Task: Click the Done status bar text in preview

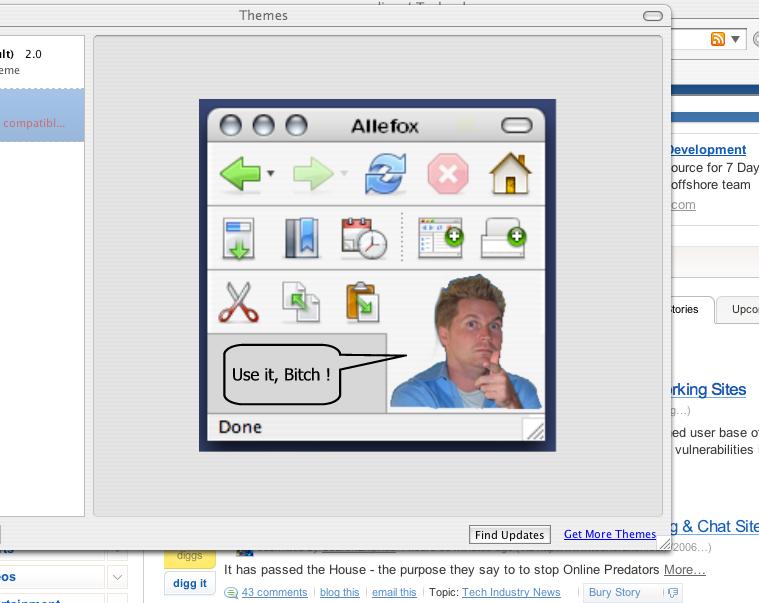Action: [x=240, y=427]
